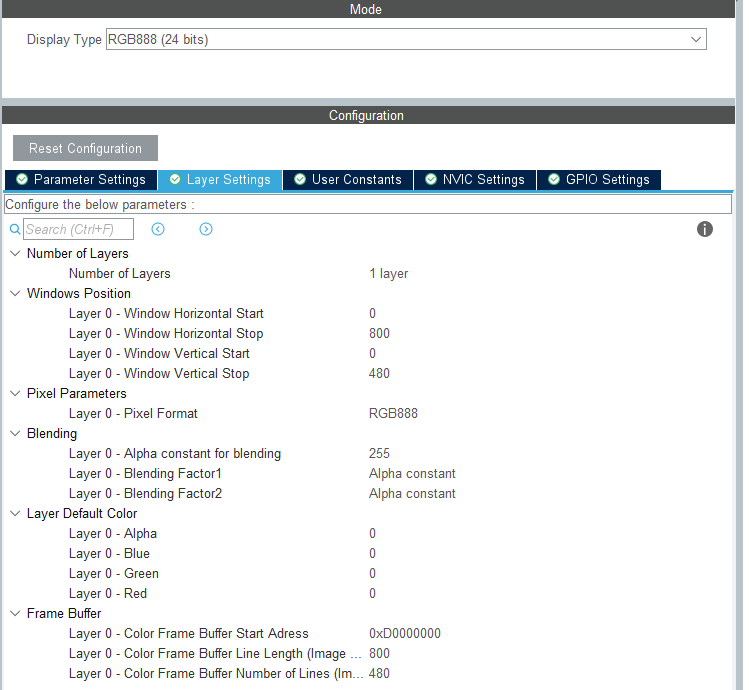Screen dimensions: 749x690
Task: Edit Frame Buffer Line Length value 800
Action: [x=379, y=654]
